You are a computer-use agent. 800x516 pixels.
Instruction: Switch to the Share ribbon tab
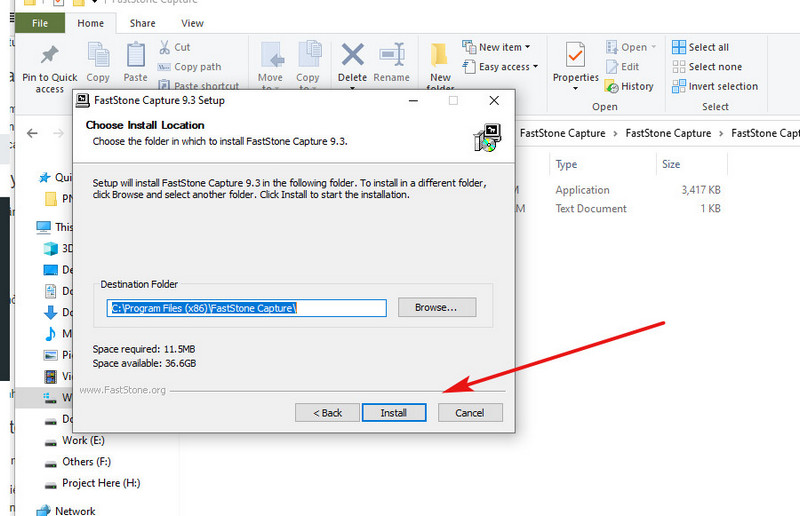click(142, 23)
